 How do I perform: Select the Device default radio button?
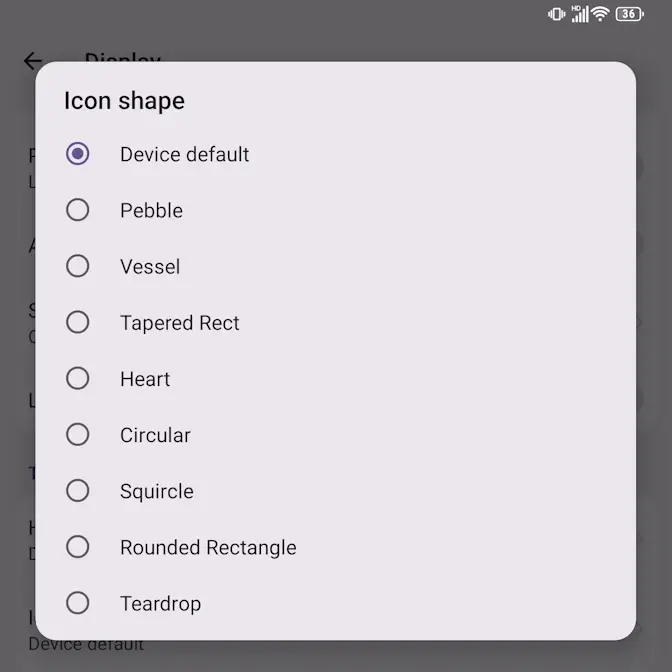[x=77, y=154]
